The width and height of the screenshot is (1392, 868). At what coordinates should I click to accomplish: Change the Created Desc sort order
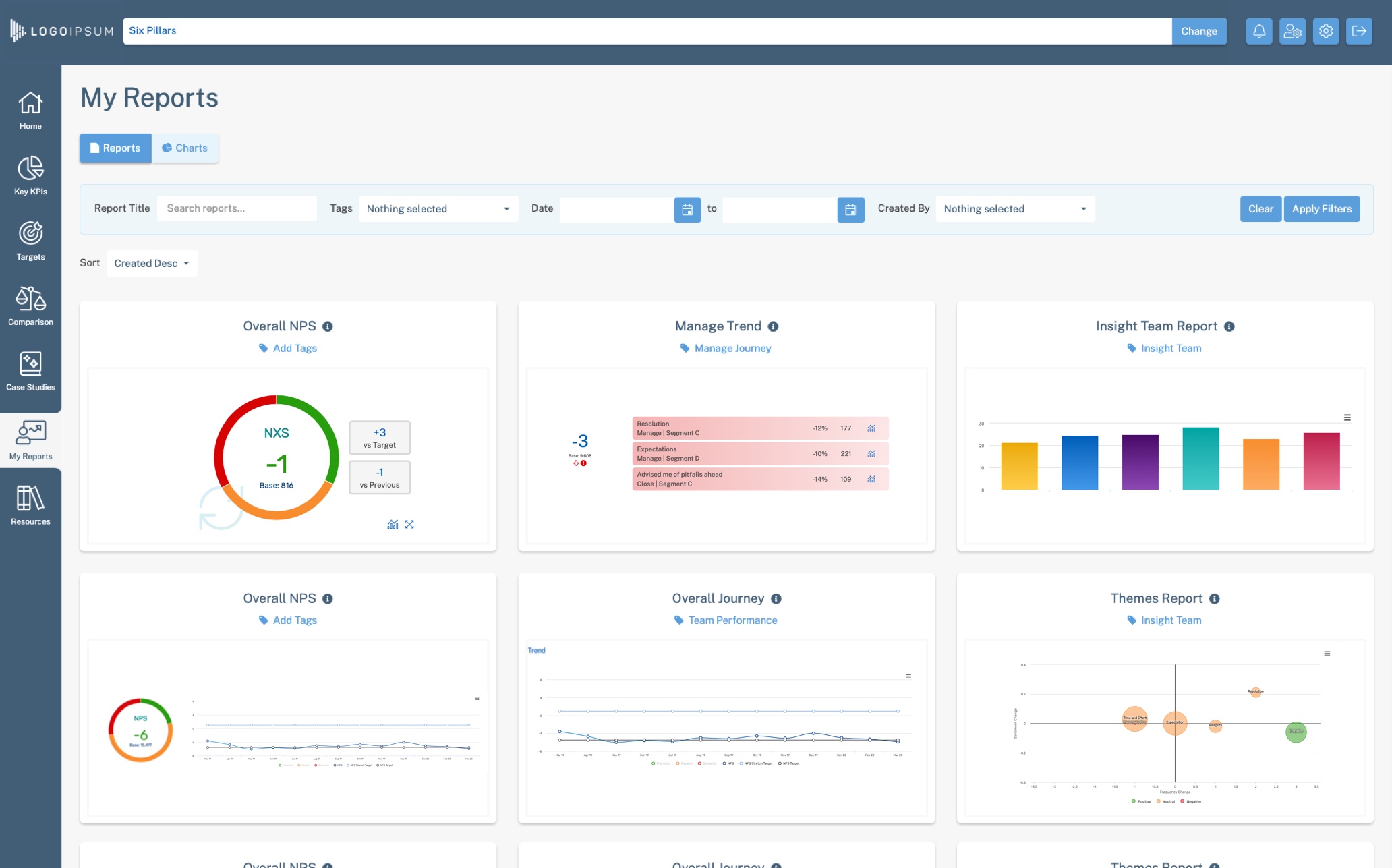tap(151, 263)
